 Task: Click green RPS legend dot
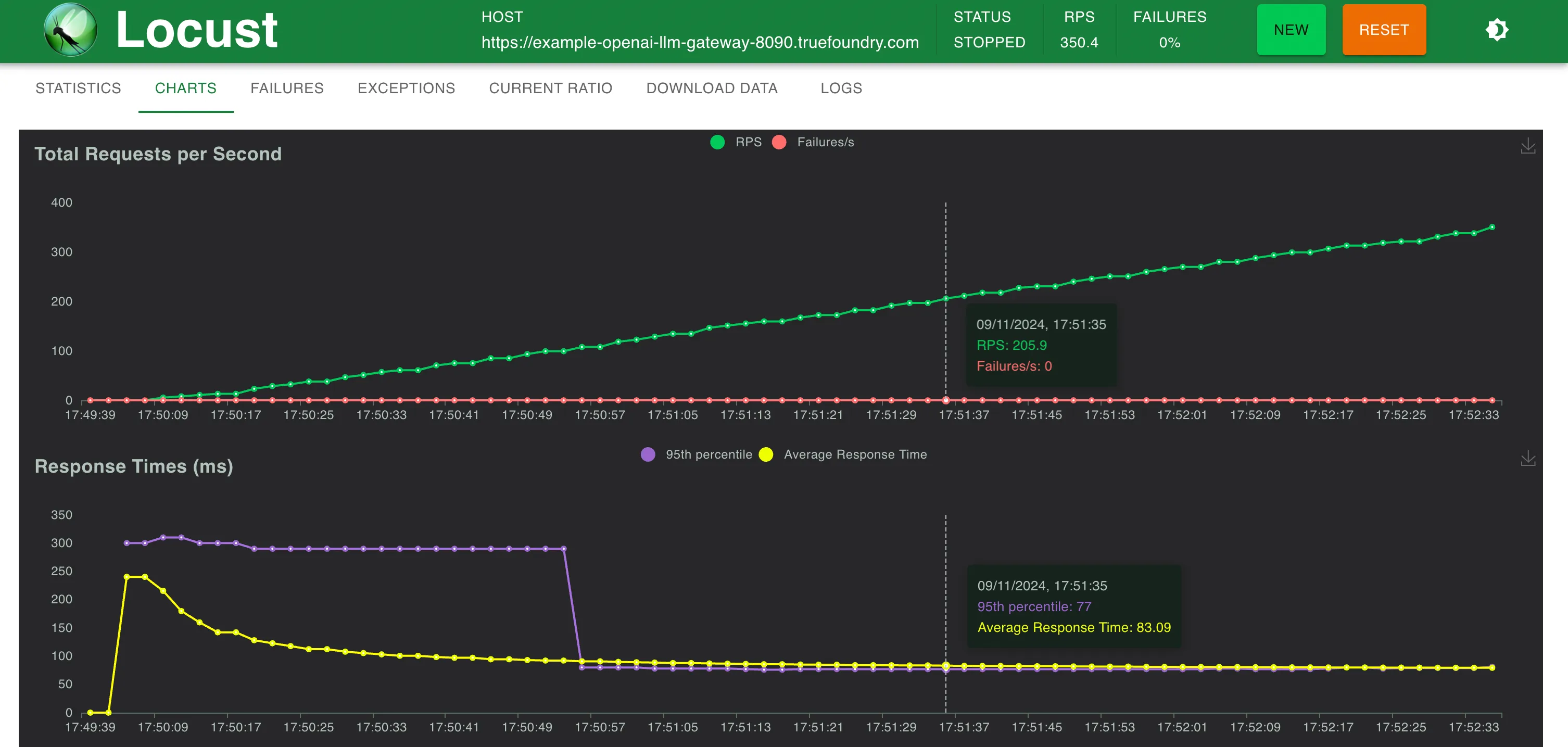coord(717,142)
